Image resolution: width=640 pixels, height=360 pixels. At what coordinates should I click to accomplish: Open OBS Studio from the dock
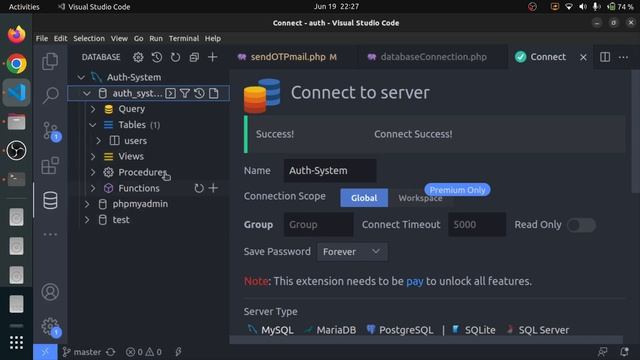tap(16, 151)
